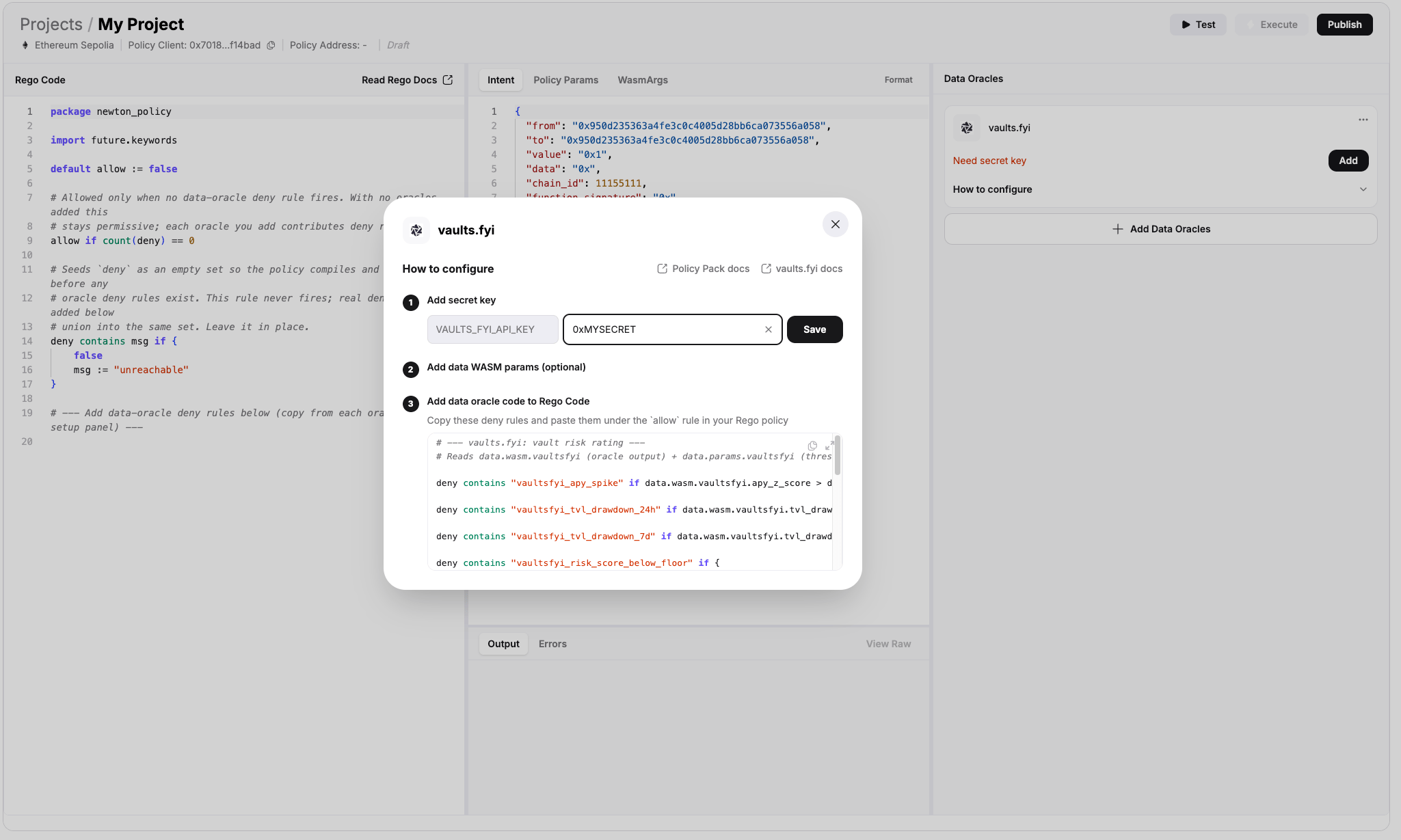Click the Ethereum Sepolia network icon
The width and height of the screenshot is (1401, 840).
point(25,45)
